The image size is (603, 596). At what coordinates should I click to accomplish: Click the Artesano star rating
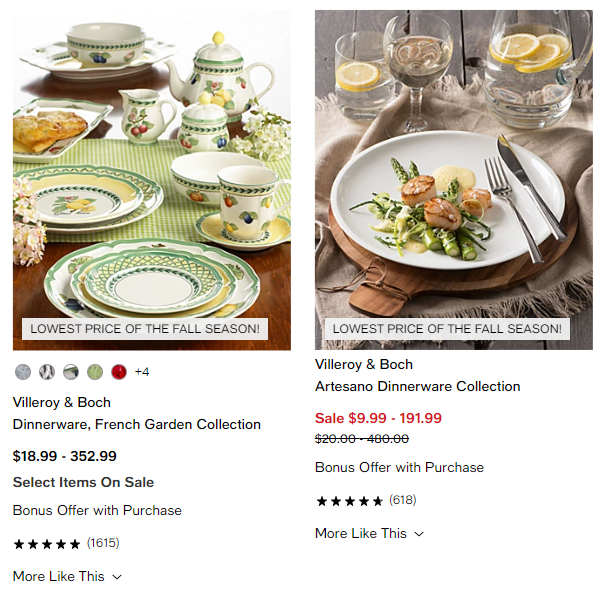coord(350,501)
